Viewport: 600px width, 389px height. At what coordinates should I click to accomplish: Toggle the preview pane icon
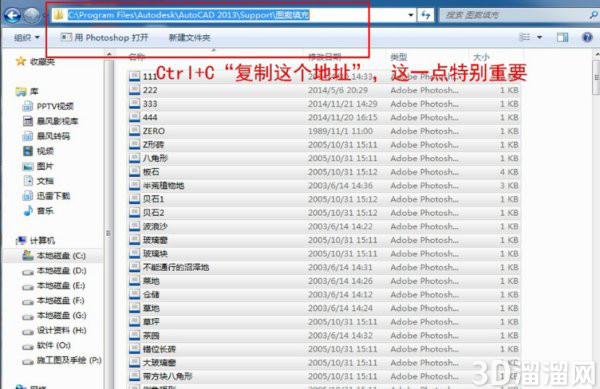pos(562,37)
